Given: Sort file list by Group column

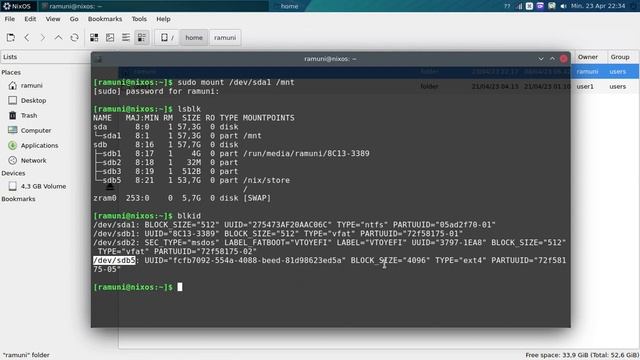Looking at the screenshot, I should [620, 57].
